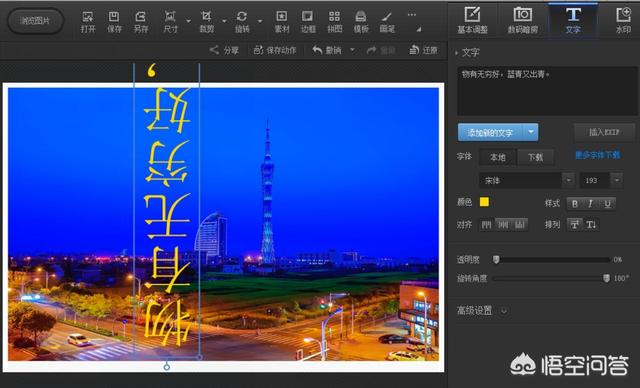The image size is (640, 388).
Task: Open the undo history dropdown arrow
Action: coord(352,50)
